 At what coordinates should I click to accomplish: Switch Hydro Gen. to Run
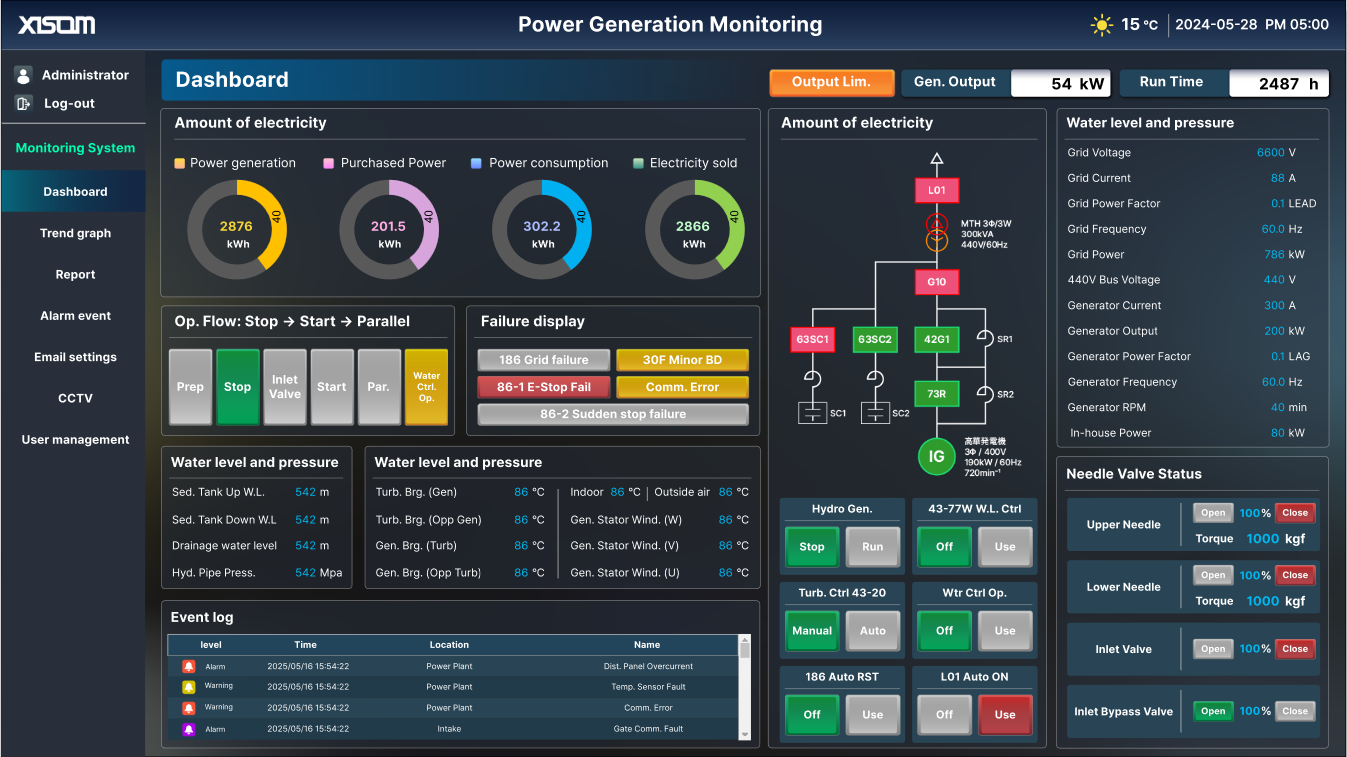pos(871,547)
